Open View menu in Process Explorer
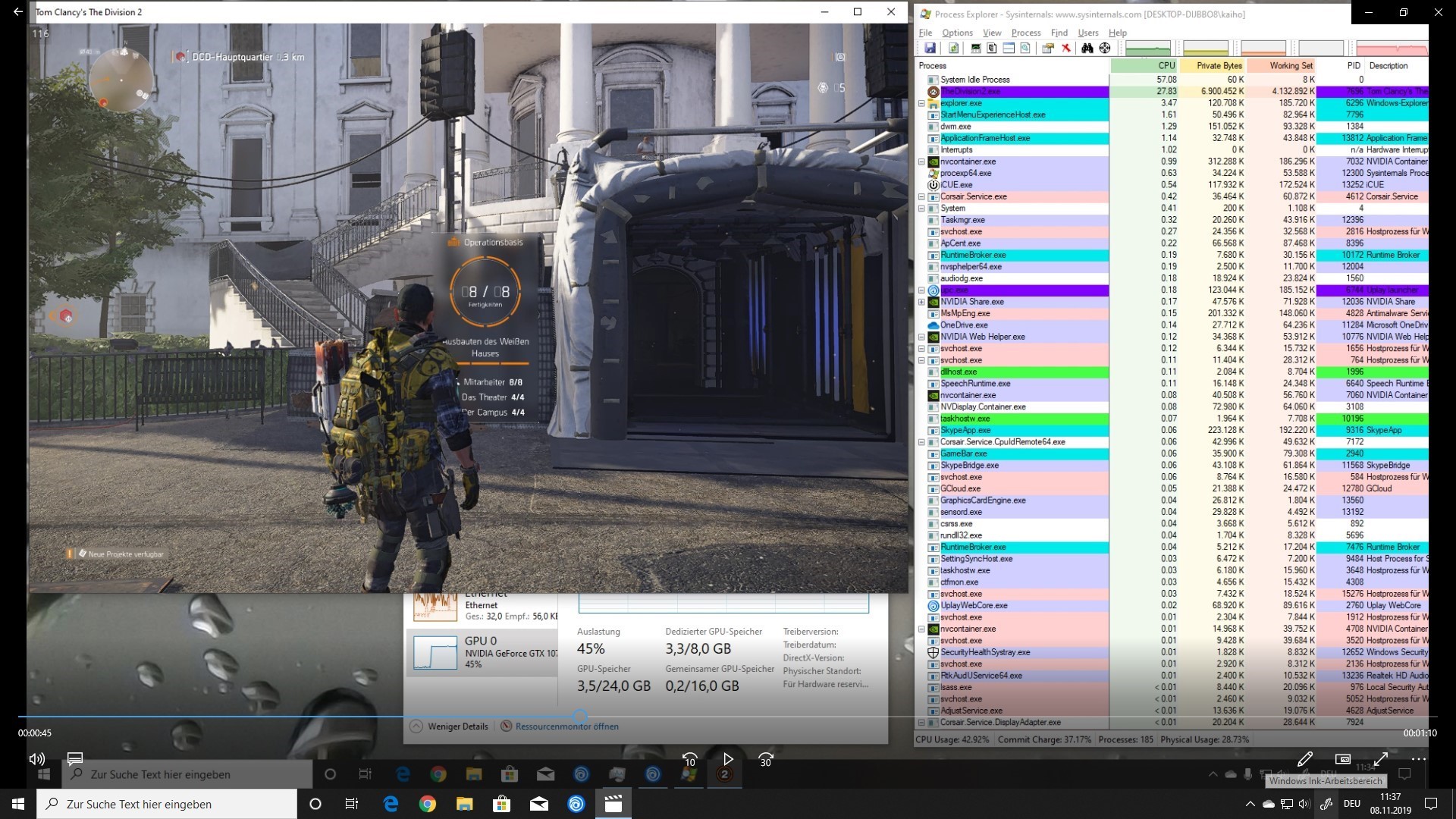This screenshot has width=1456, height=819. click(992, 33)
